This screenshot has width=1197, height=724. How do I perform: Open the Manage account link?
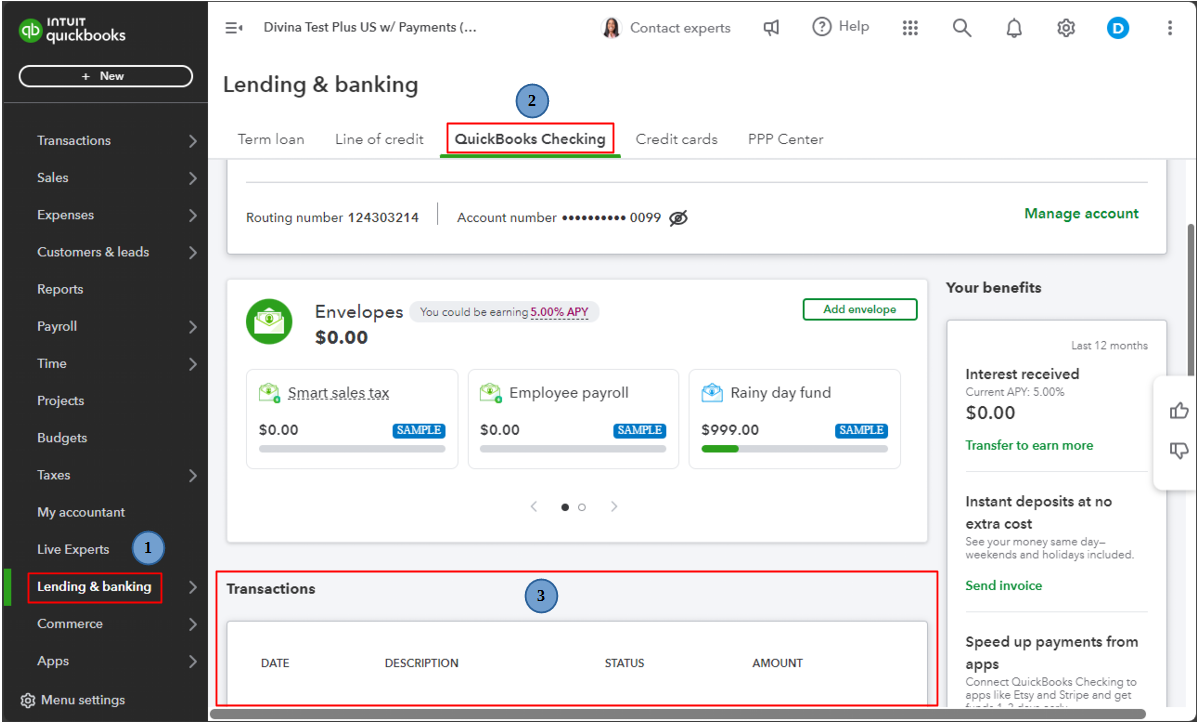(1081, 213)
